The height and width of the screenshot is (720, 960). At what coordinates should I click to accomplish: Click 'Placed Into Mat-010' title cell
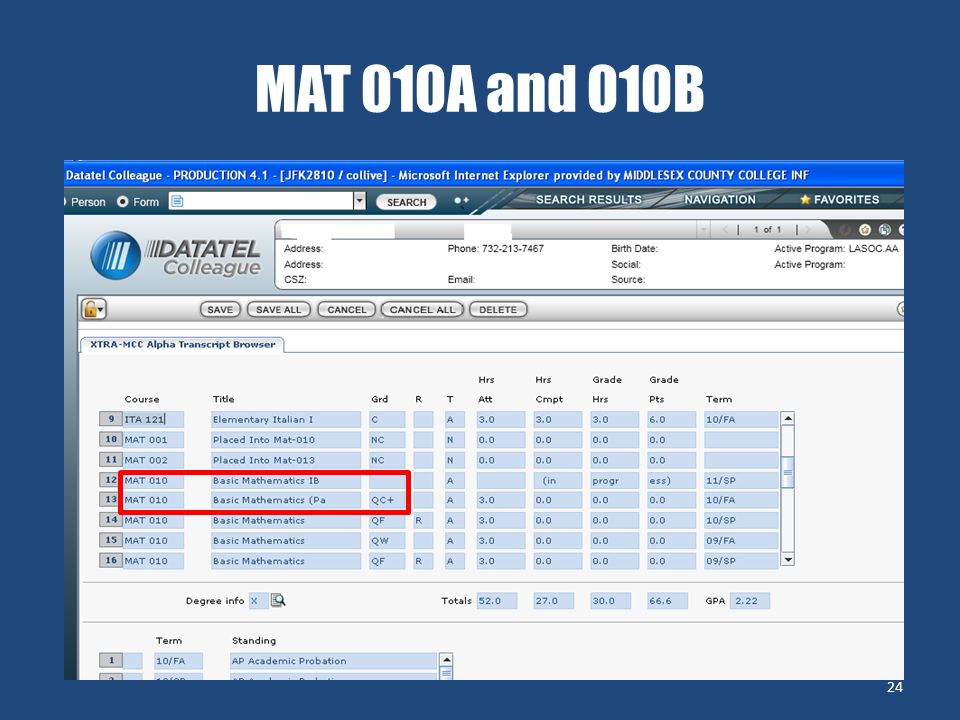285,440
